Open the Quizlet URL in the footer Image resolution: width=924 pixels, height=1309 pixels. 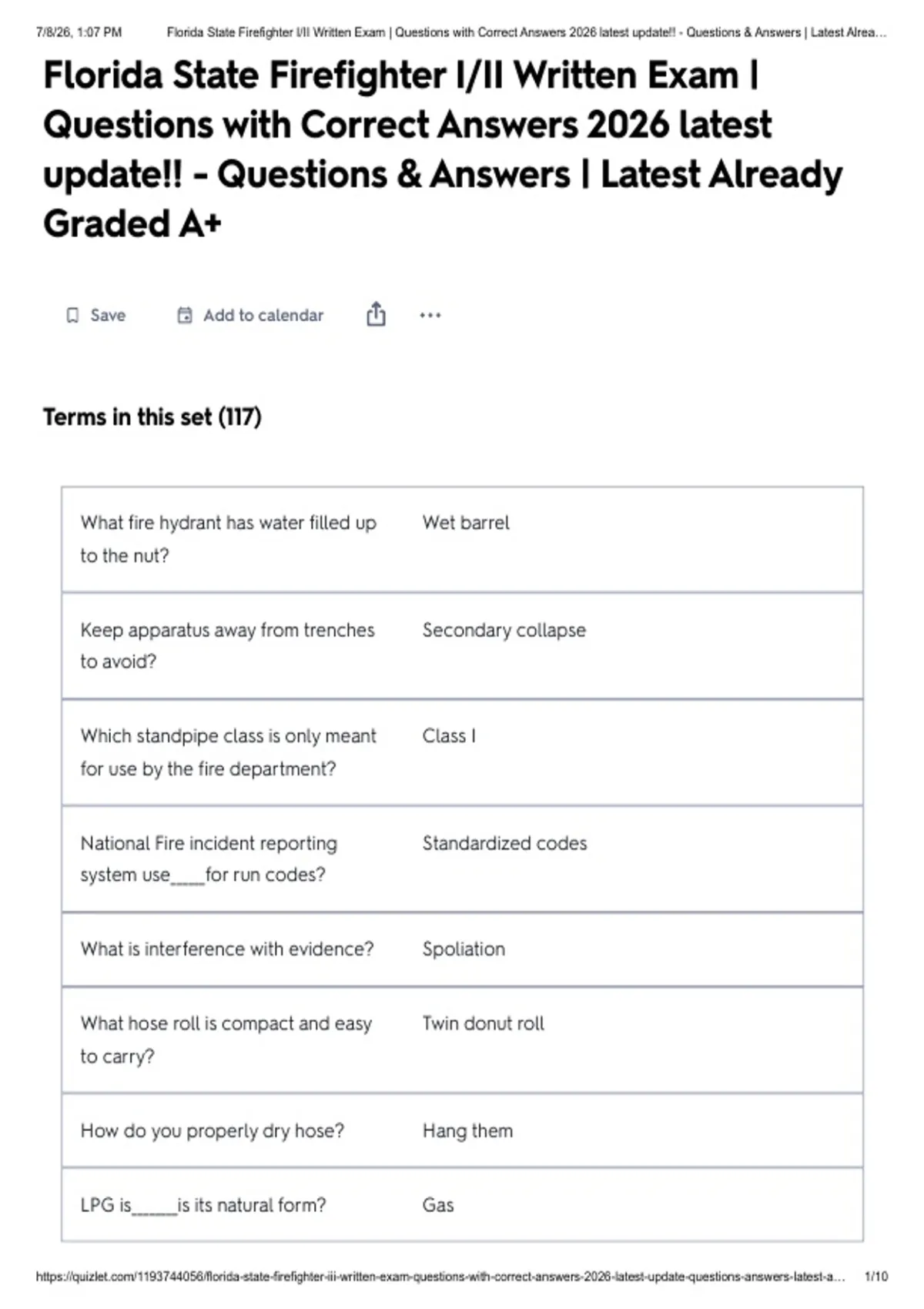tap(440, 1277)
